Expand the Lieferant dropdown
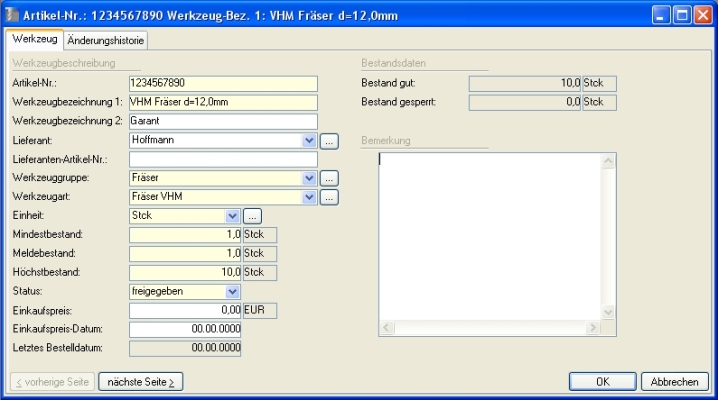The width and height of the screenshot is (718, 400). (x=309, y=140)
